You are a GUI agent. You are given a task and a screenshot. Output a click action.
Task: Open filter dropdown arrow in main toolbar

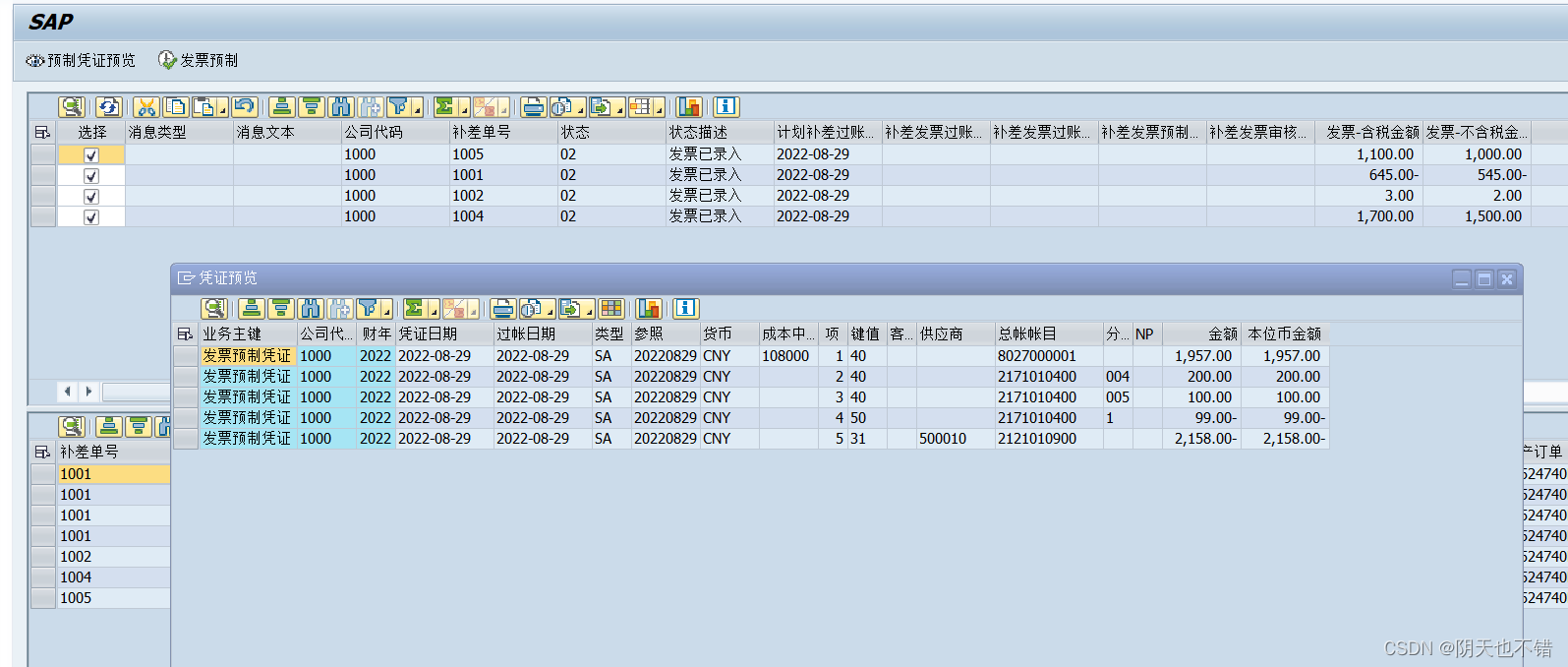pos(417,109)
